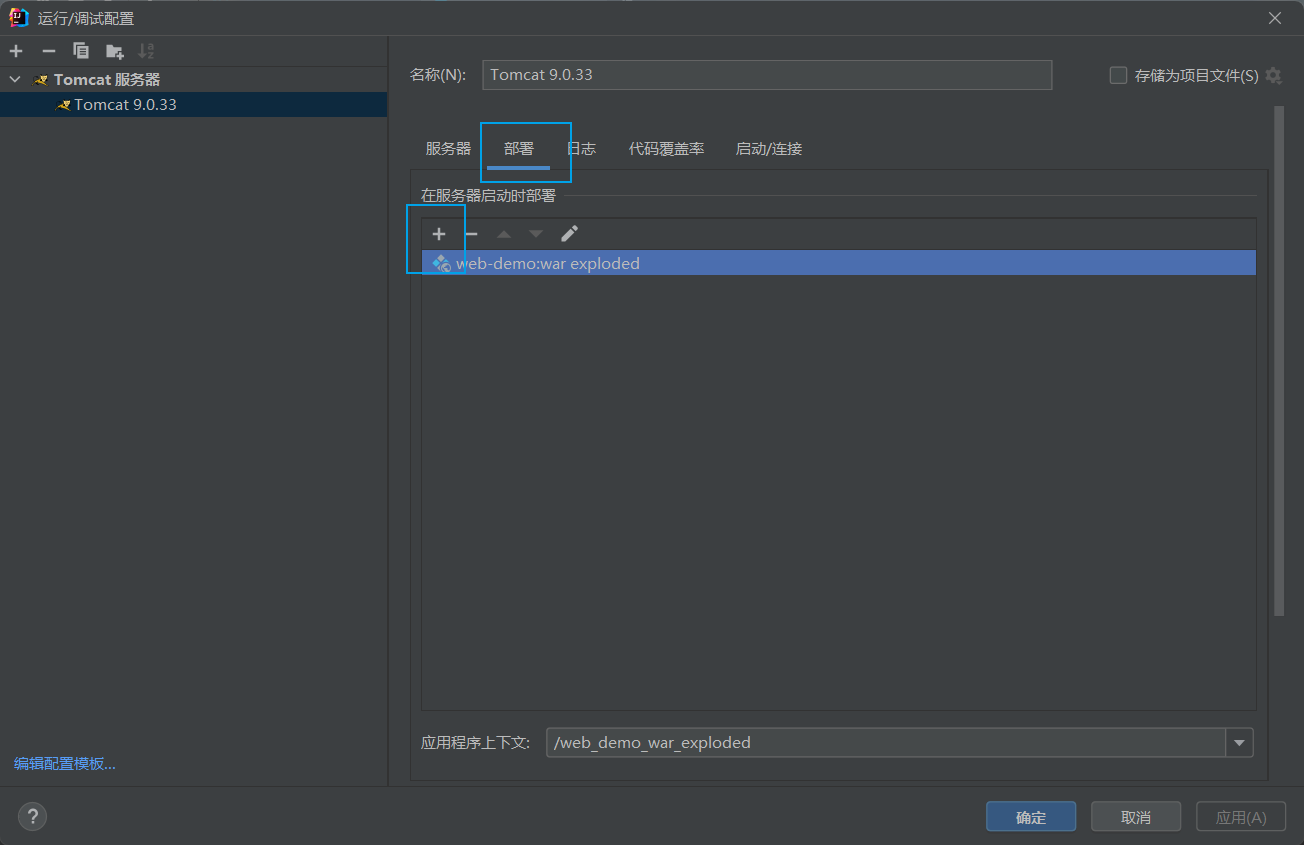The image size is (1304, 845).
Task: Open the 代码覆盖率 tab
Action: click(666, 148)
